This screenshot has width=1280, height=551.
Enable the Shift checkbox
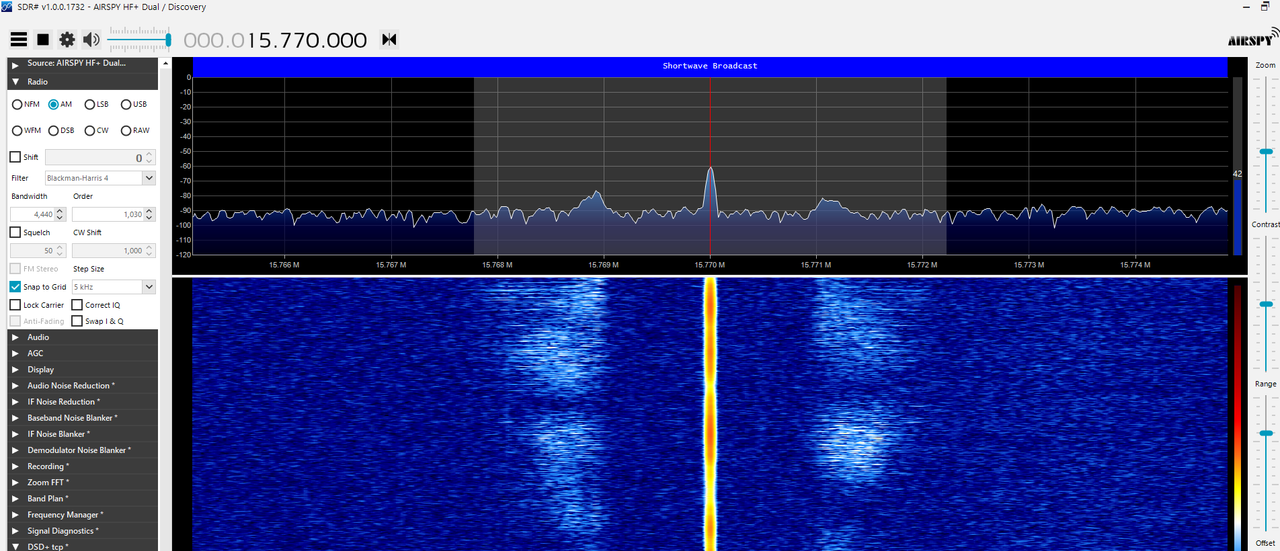click(x=15, y=157)
